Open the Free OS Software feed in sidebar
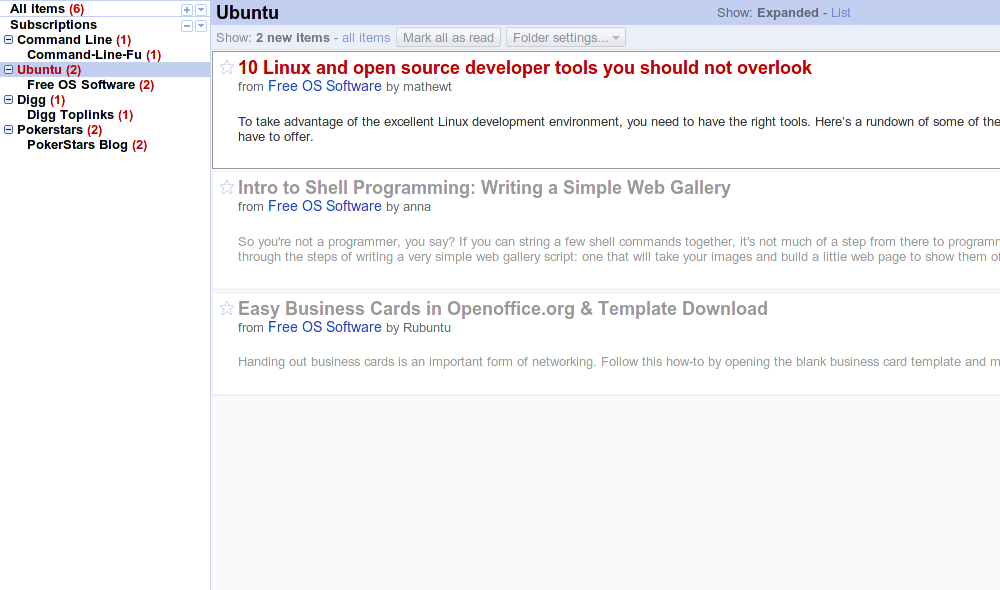Screen dimensions: 1000x590 (x=91, y=85)
